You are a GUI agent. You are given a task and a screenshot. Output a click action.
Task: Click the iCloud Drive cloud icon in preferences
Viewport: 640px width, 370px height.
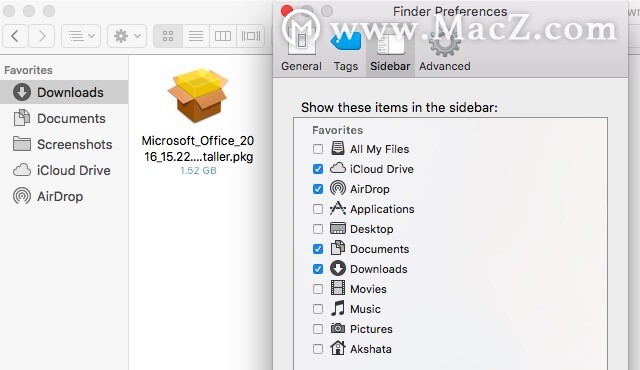pos(338,168)
